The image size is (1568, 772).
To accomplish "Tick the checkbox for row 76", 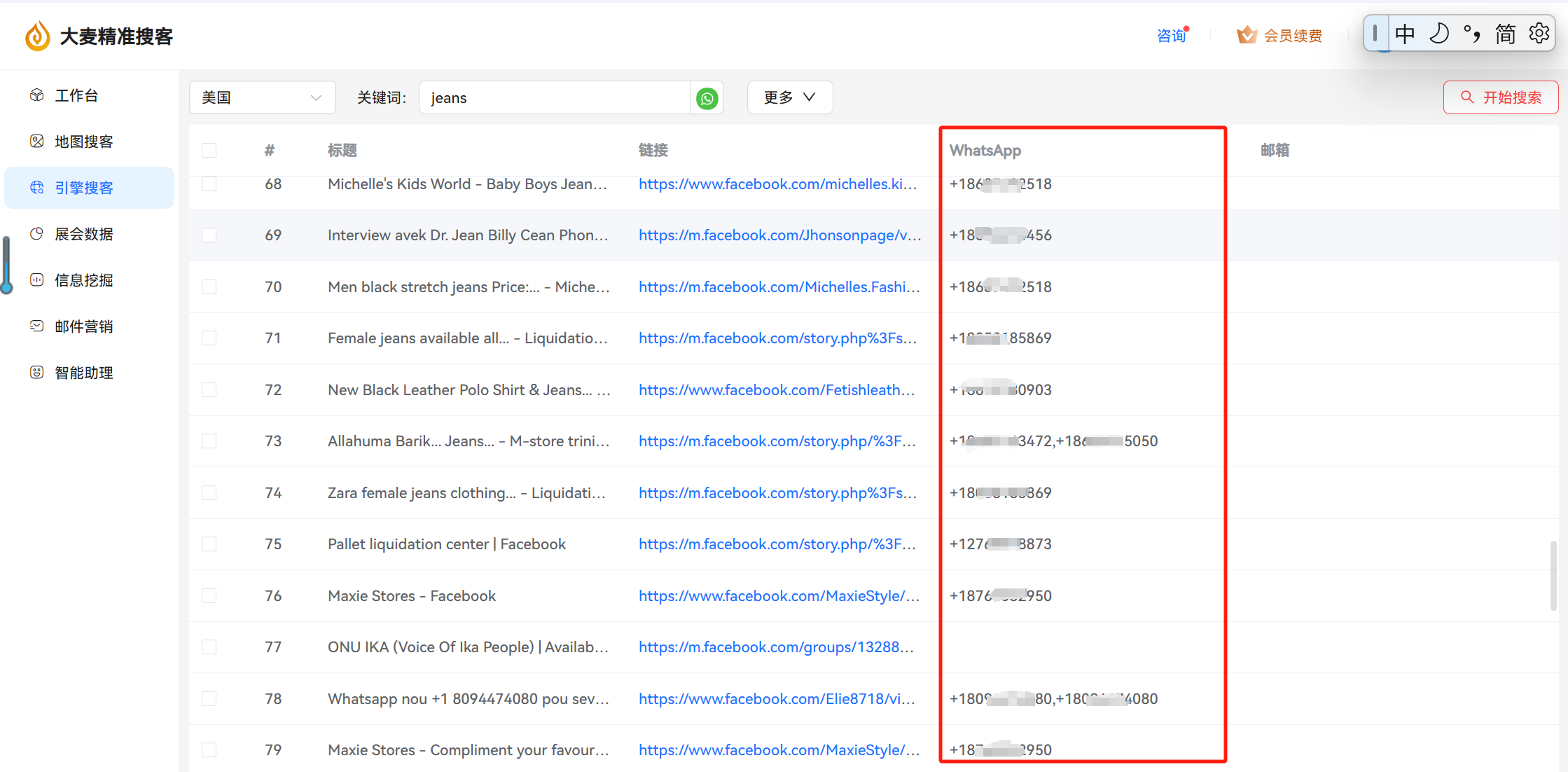I will pyautogui.click(x=209, y=595).
